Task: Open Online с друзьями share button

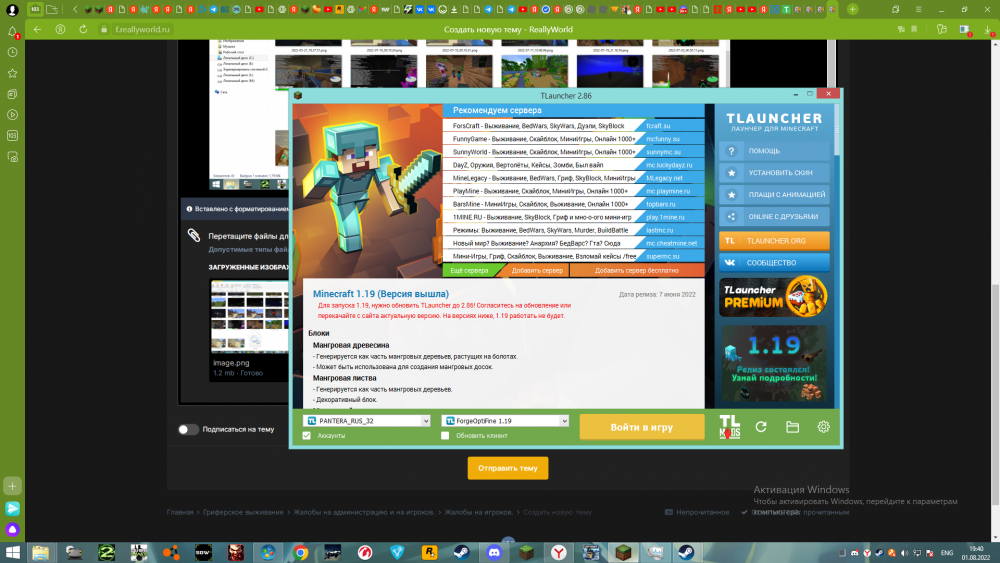Action: click(x=774, y=216)
